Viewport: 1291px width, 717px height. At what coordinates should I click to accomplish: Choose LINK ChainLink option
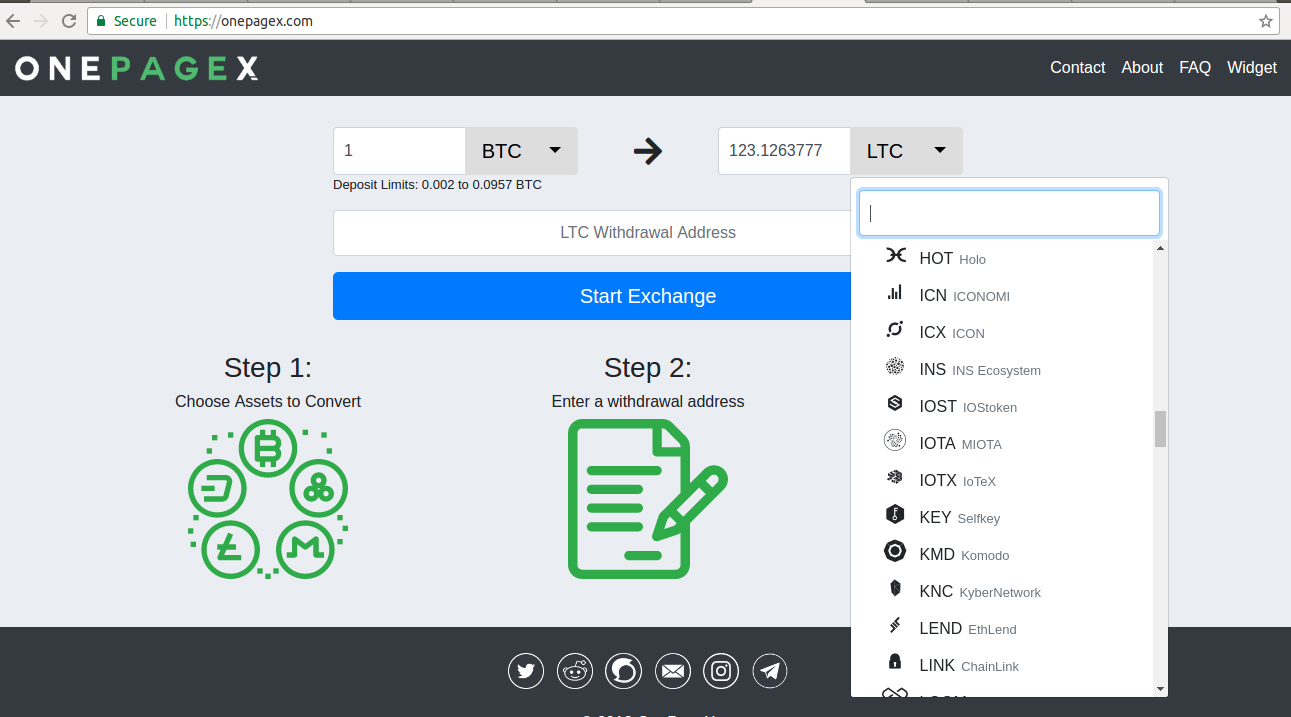[x=1003, y=665]
